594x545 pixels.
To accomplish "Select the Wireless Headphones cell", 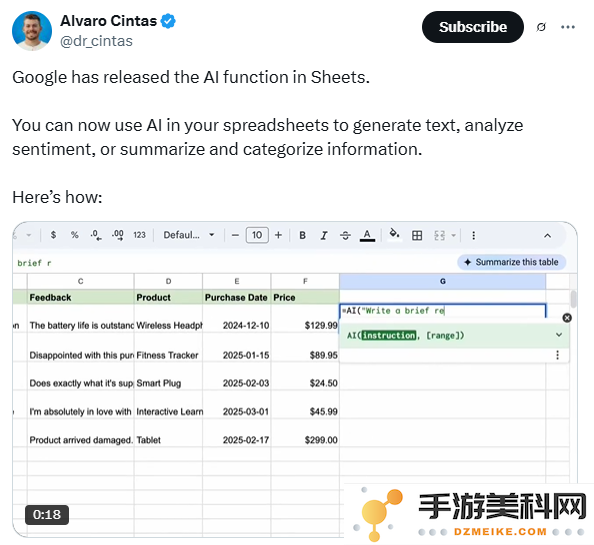I will point(168,319).
